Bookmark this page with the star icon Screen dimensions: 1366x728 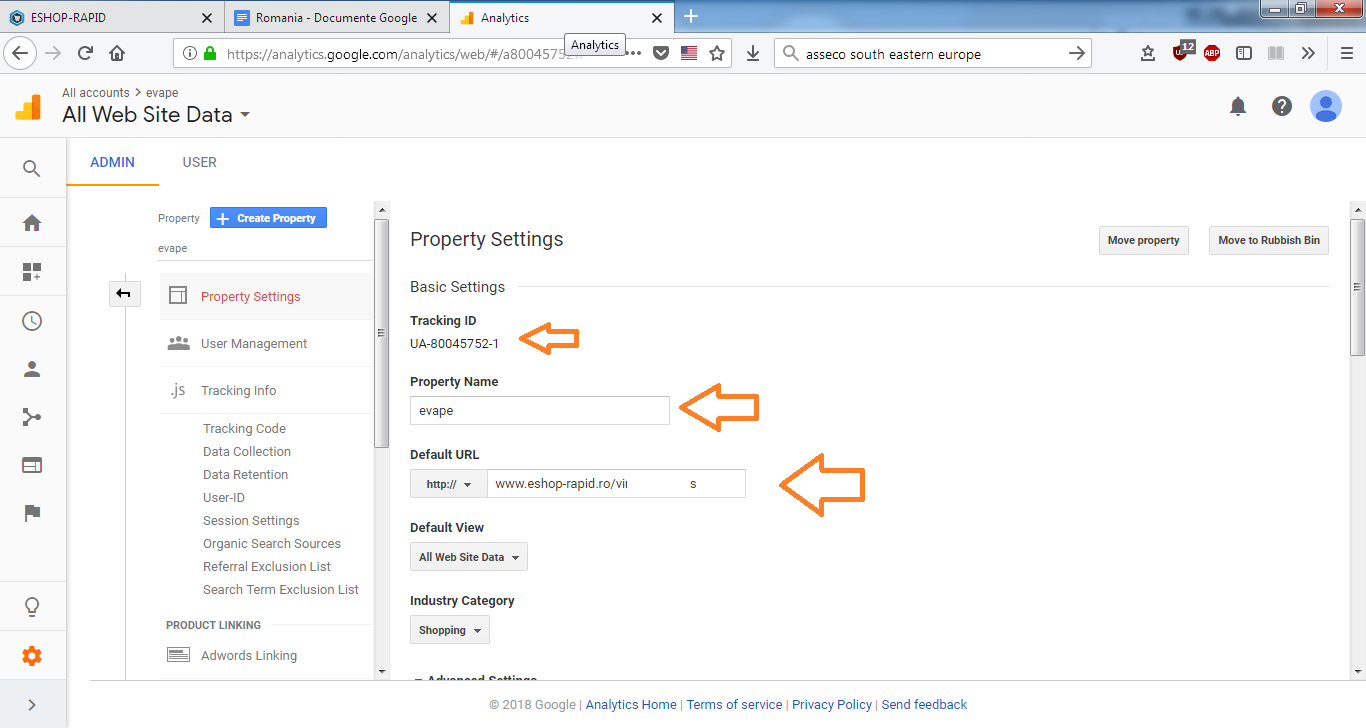[717, 54]
